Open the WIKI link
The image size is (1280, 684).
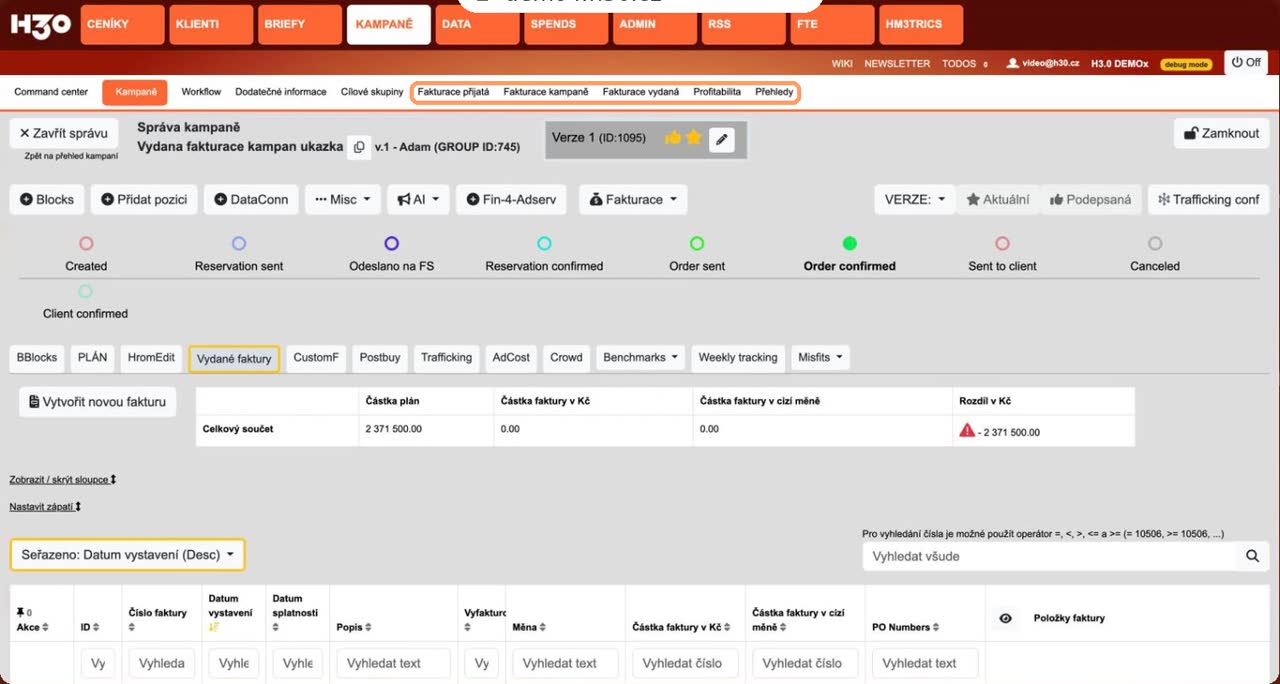[x=842, y=63]
